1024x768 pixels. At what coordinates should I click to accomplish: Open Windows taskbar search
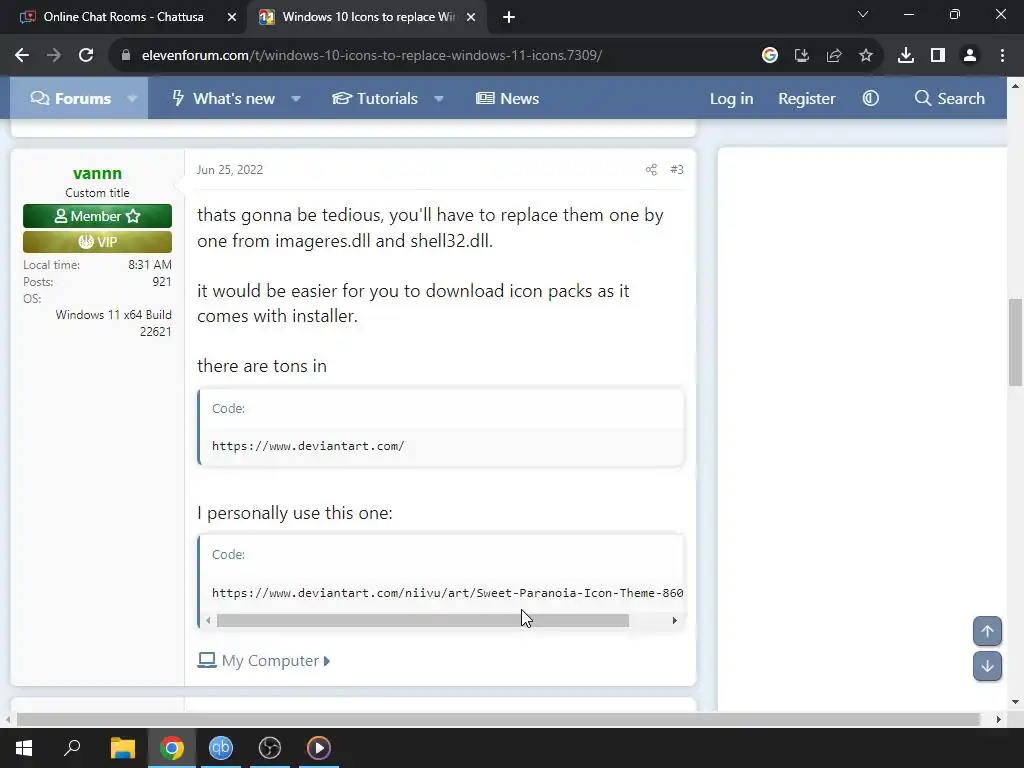72,748
